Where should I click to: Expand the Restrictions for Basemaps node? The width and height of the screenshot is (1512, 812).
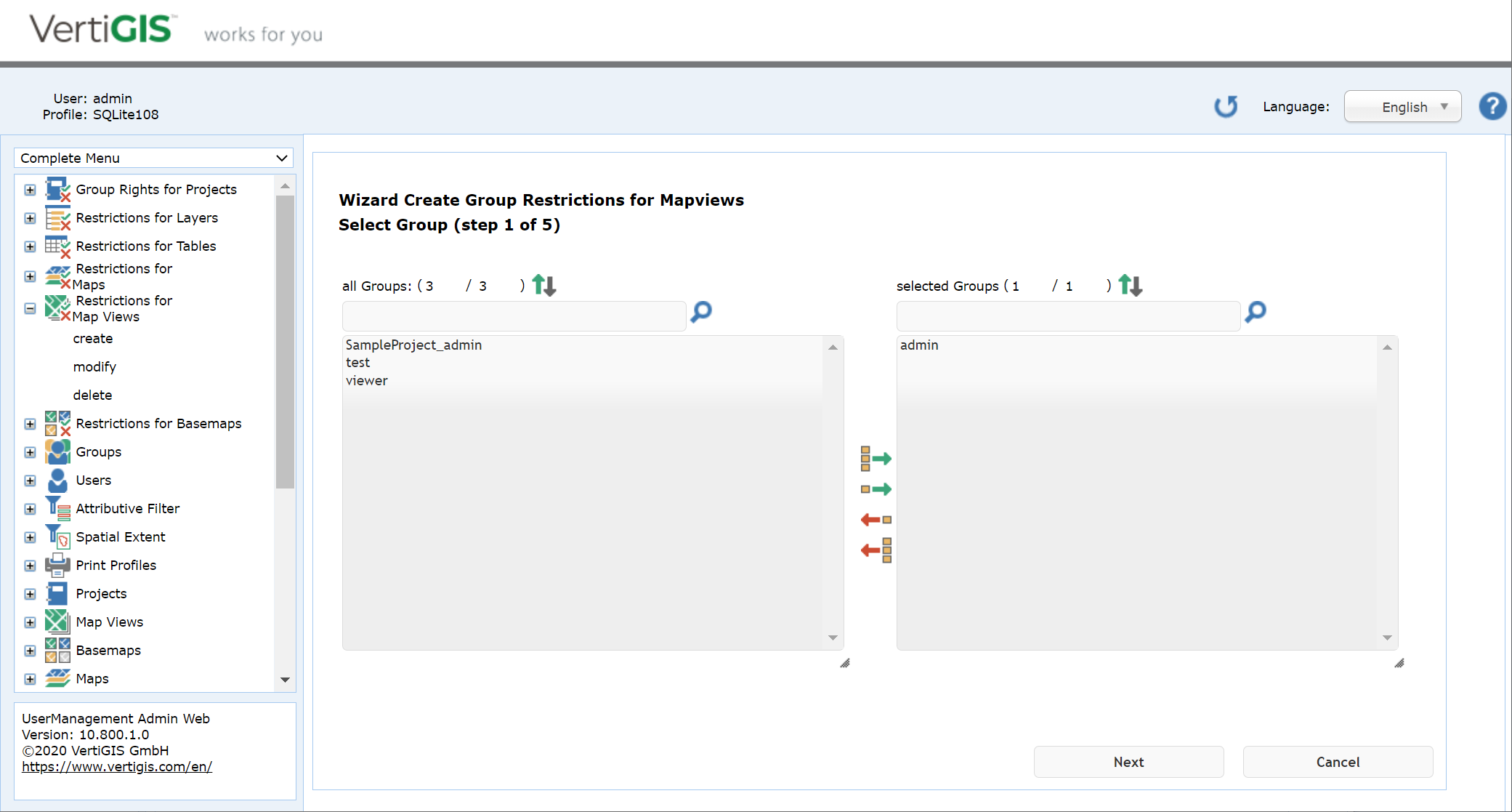30,424
